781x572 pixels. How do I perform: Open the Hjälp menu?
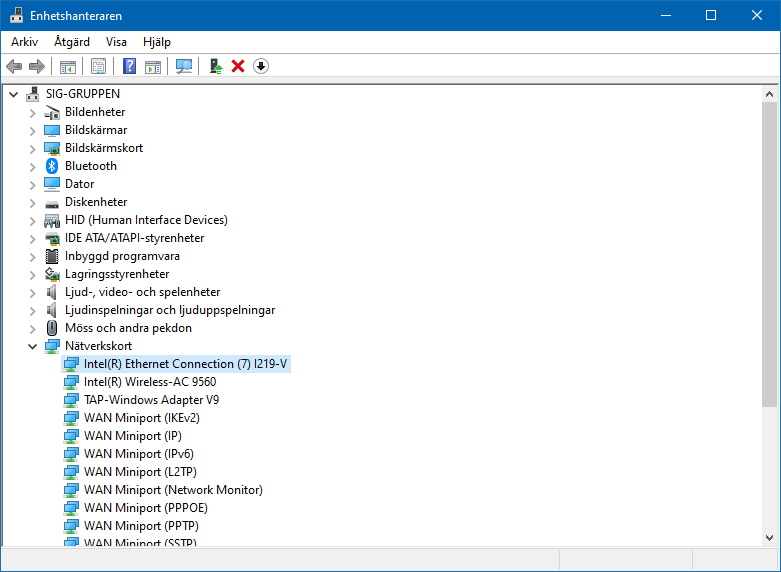(x=156, y=42)
